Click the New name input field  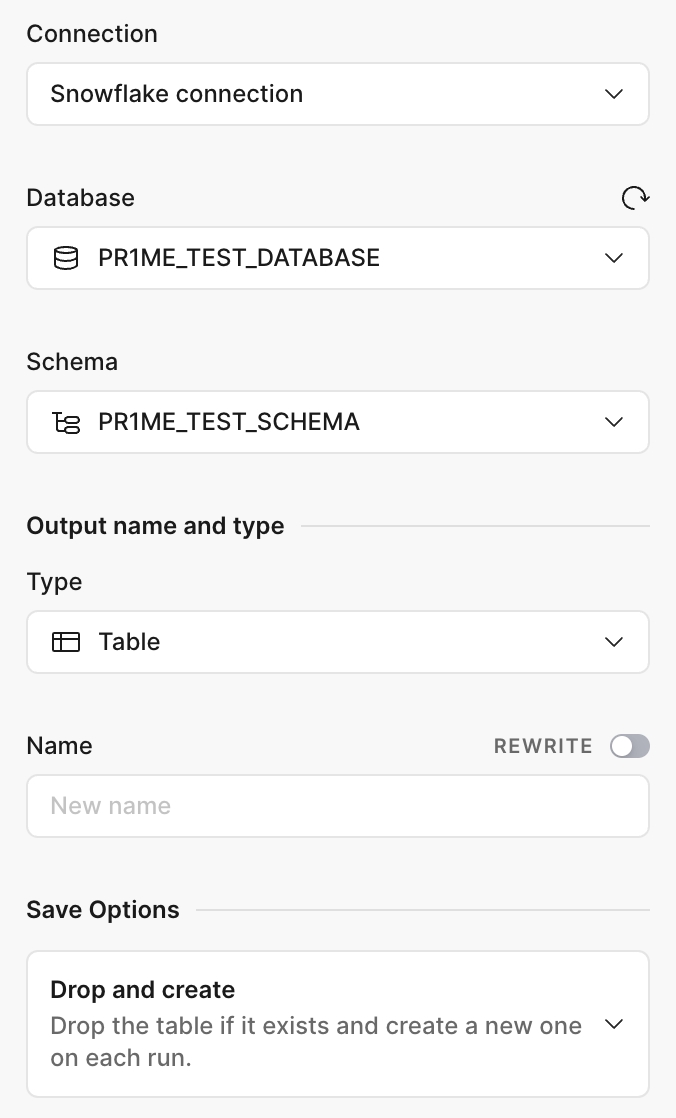337,806
